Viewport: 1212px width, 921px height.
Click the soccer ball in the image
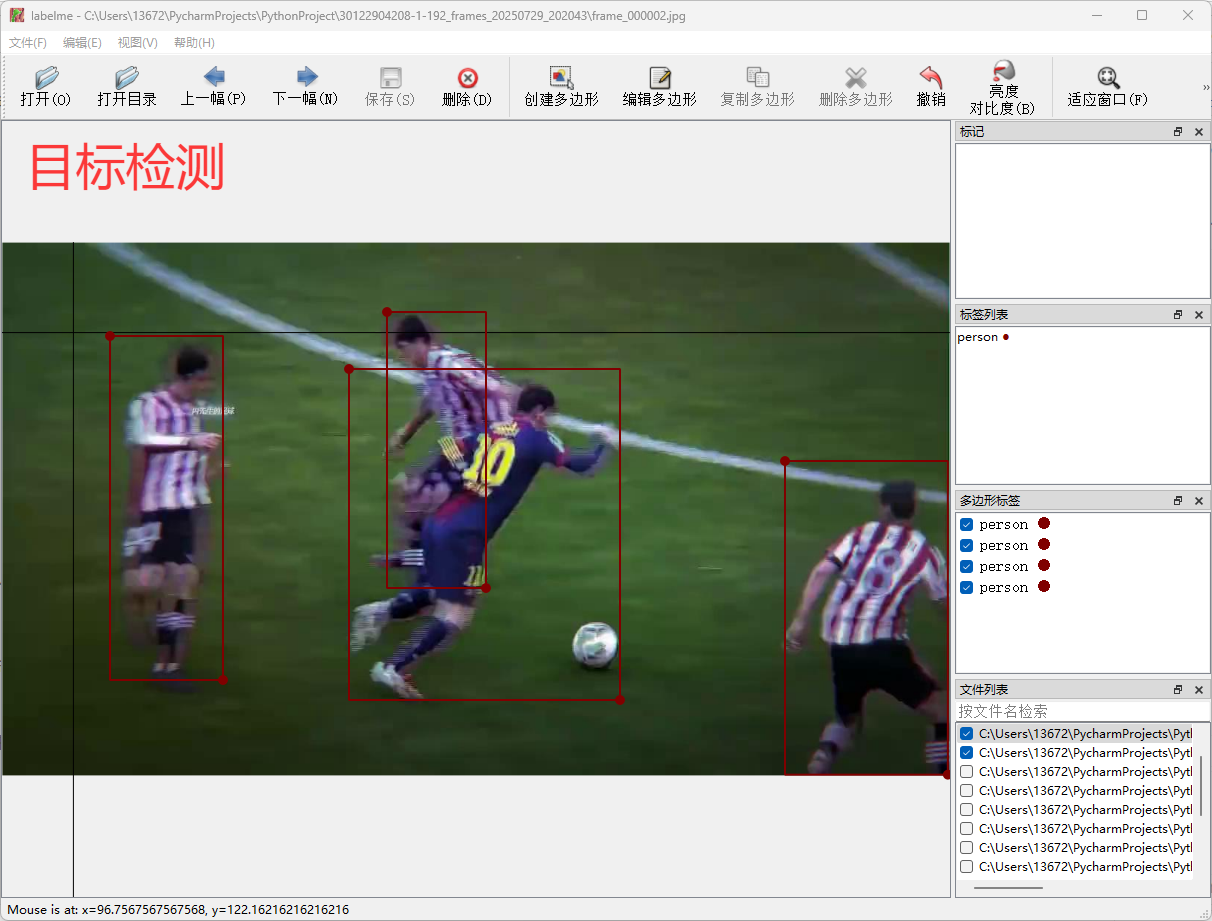(595, 645)
